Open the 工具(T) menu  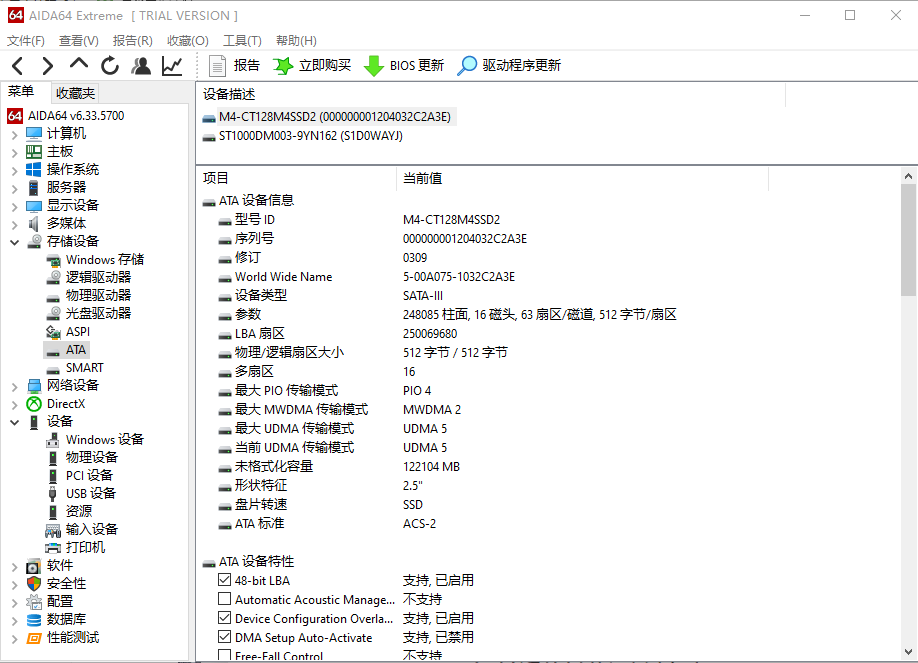pos(239,40)
